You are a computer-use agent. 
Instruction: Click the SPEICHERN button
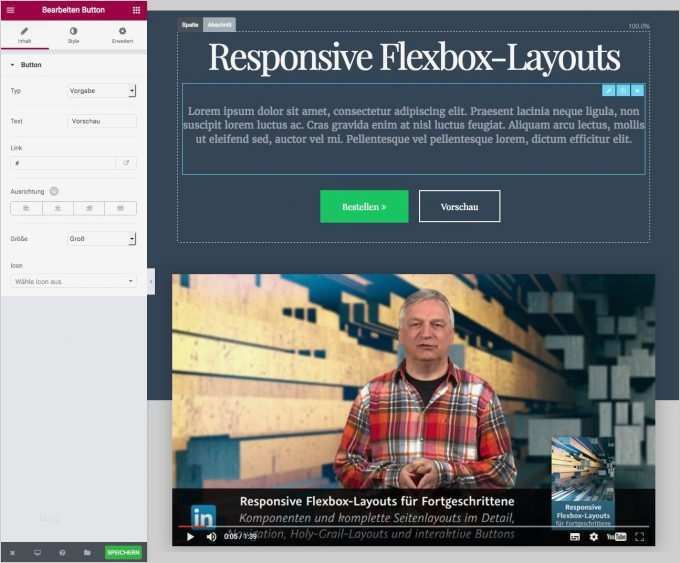click(x=123, y=553)
